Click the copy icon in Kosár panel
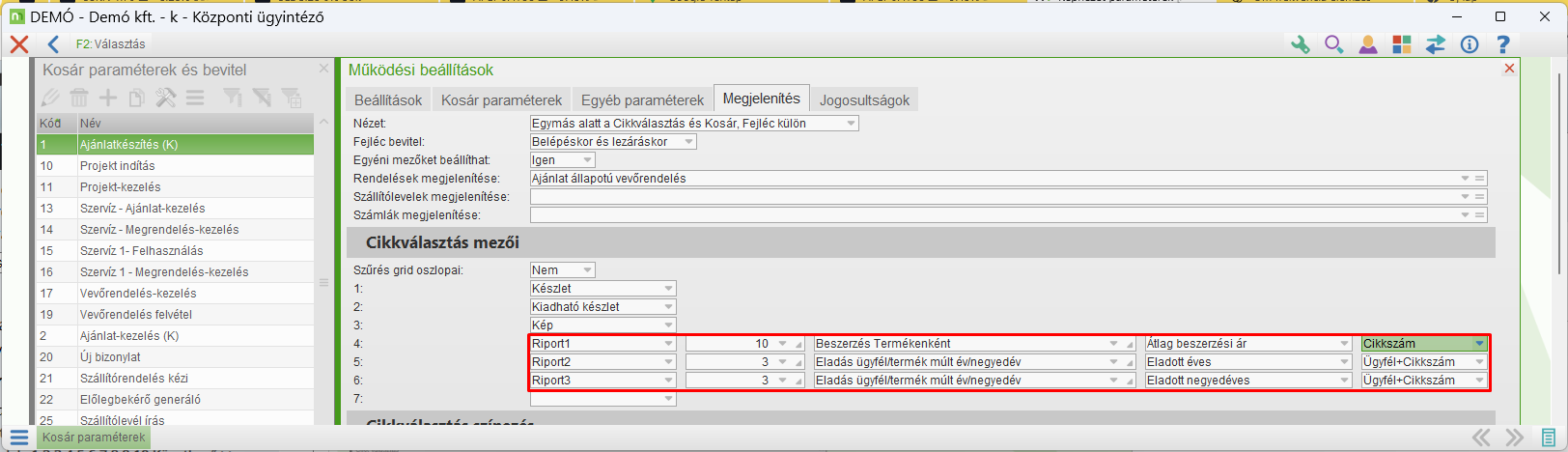Image resolution: width=1568 pixels, height=452 pixels. 137,98
